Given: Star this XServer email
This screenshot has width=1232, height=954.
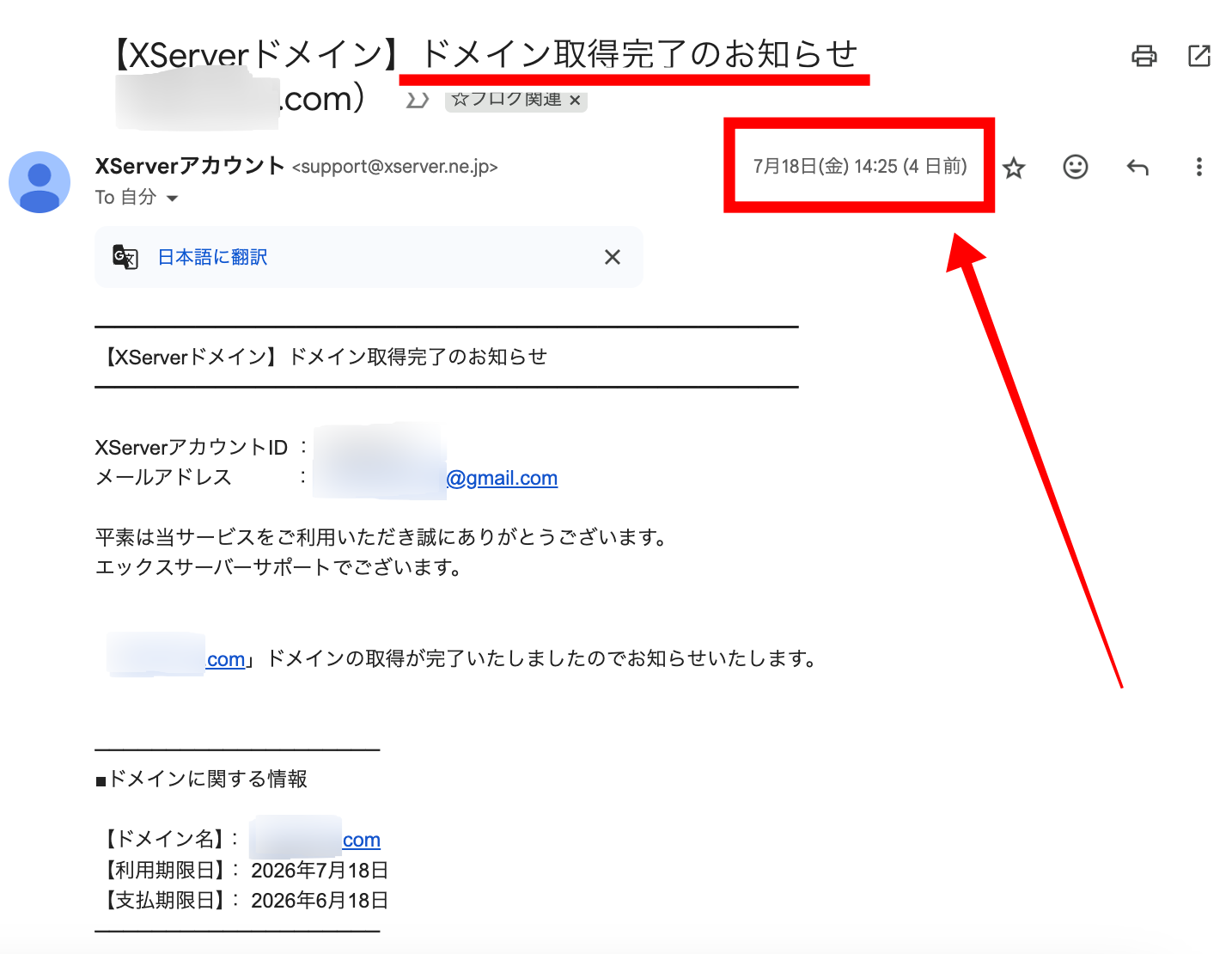Looking at the screenshot, I should tap(1014, 168).
